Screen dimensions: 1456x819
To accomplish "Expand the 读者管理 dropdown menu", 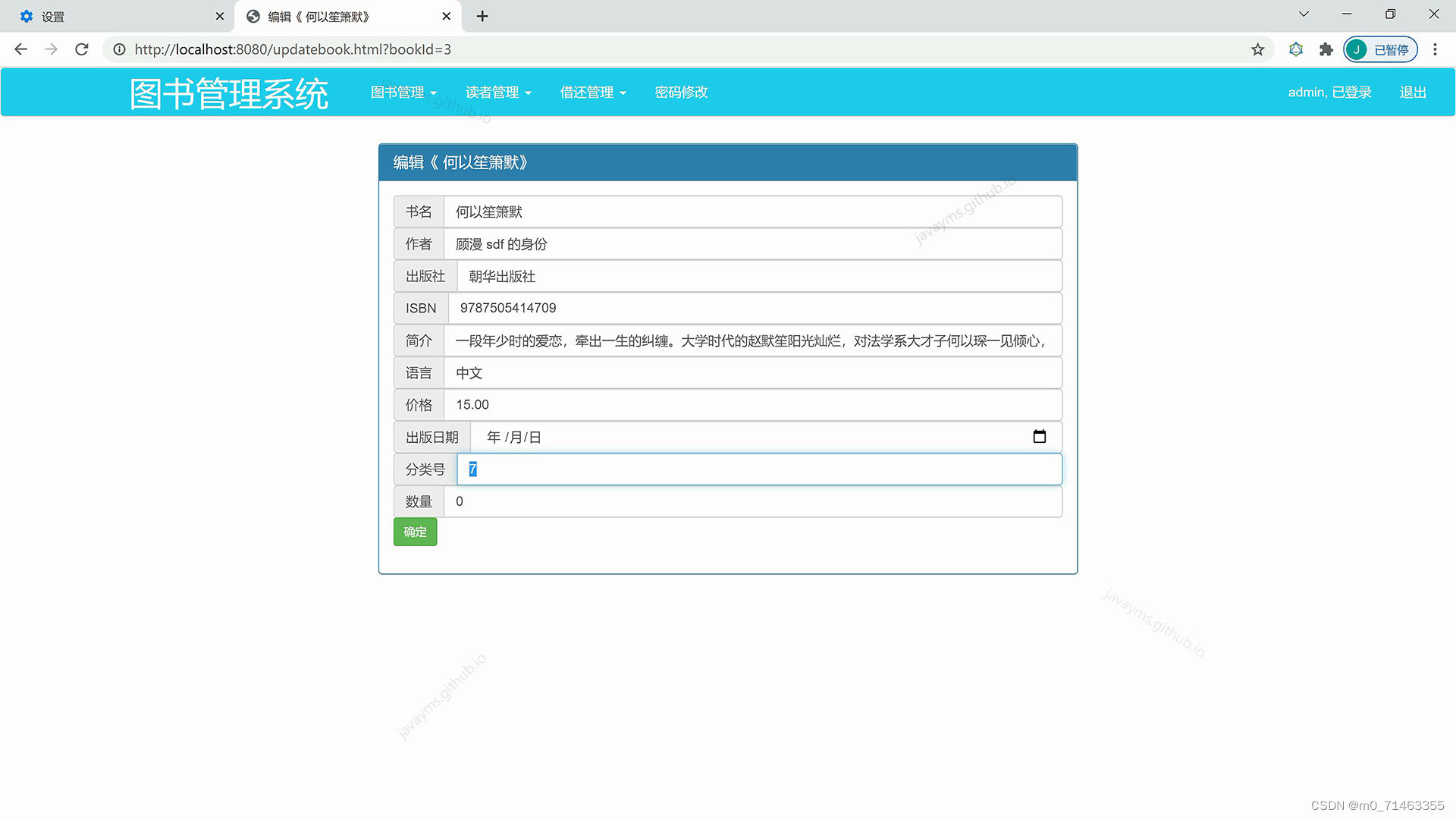I will pyautogui.click(x=498, y=92).
